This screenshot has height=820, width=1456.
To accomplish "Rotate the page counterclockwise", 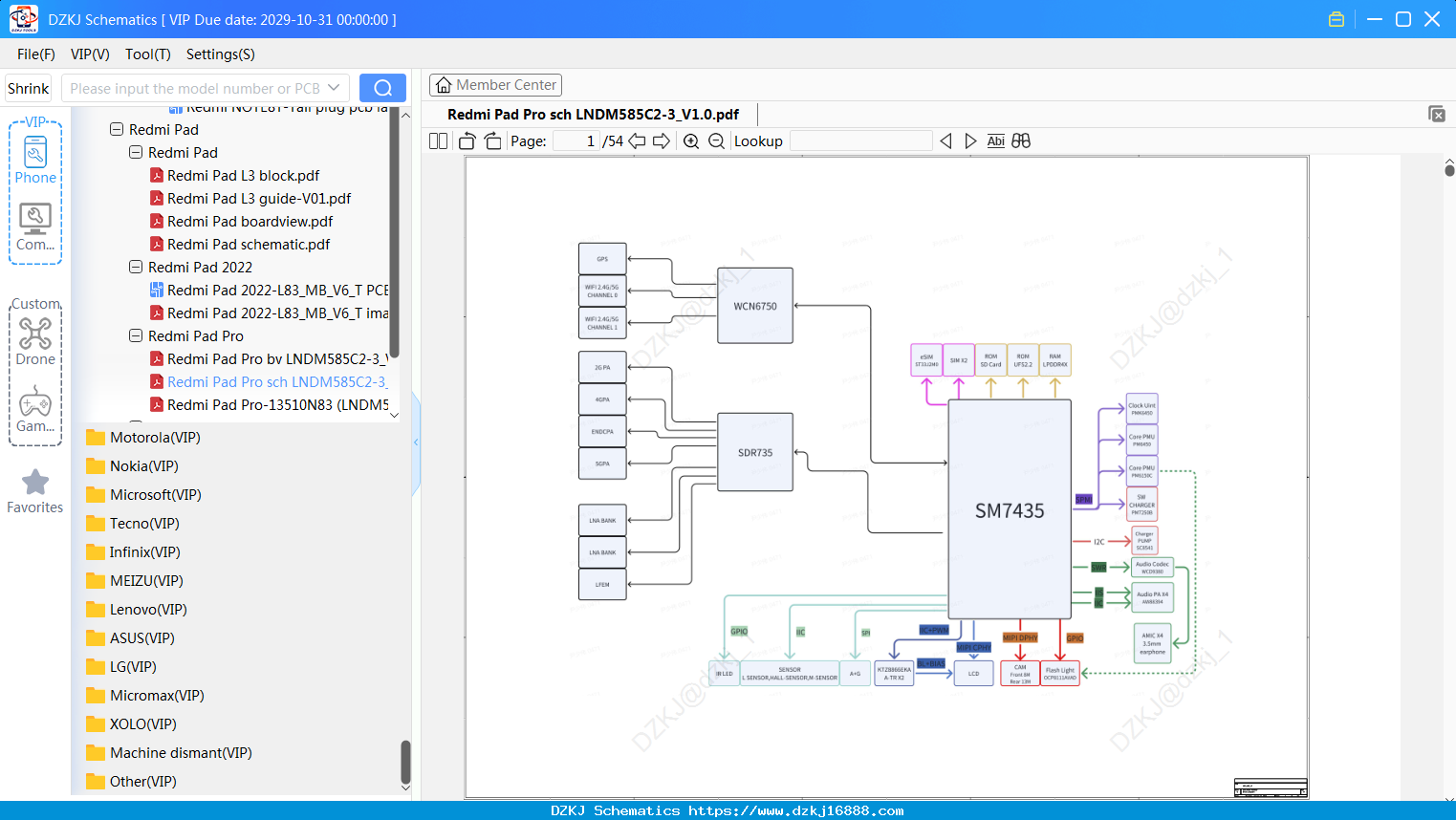I will pos(467,141).
